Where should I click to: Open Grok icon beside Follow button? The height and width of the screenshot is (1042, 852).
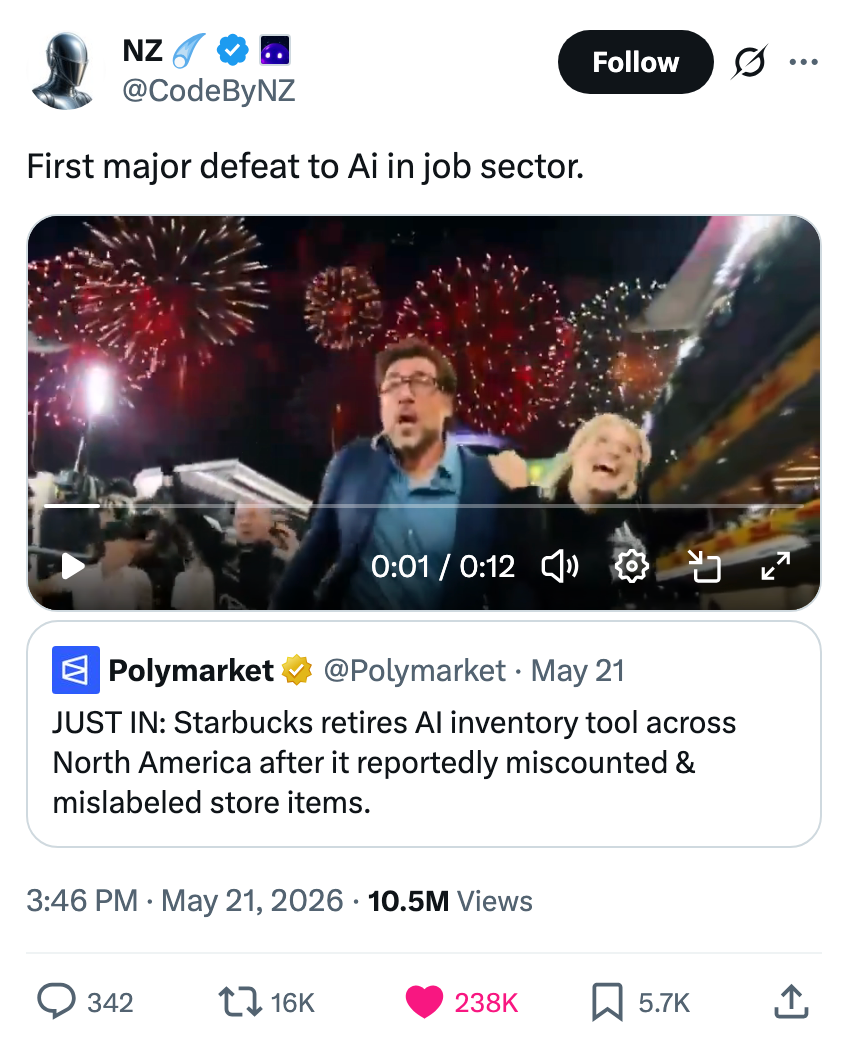(750, 62)
